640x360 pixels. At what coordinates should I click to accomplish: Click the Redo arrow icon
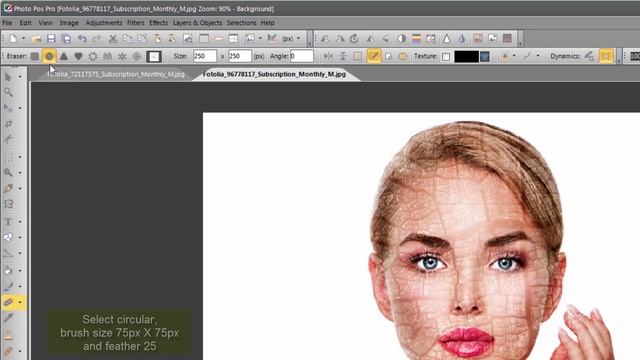(x=97, y=39)
